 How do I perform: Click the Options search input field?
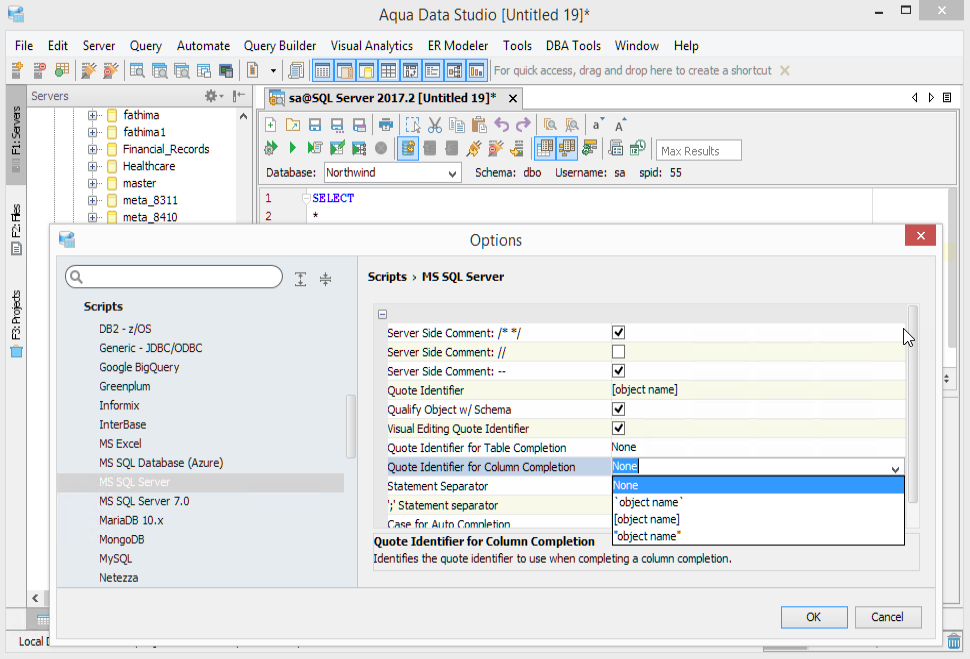(180, 277)
